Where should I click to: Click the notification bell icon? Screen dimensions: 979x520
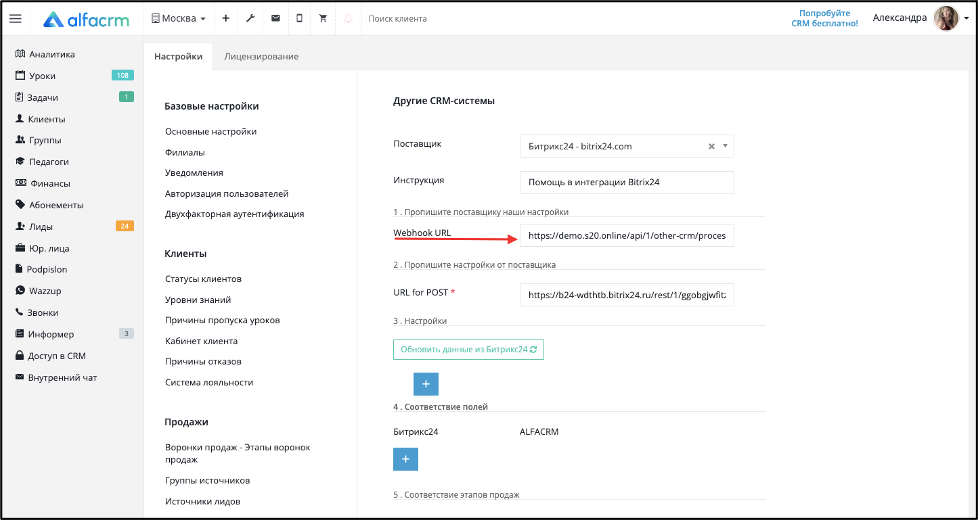click(x=348, y=19)
